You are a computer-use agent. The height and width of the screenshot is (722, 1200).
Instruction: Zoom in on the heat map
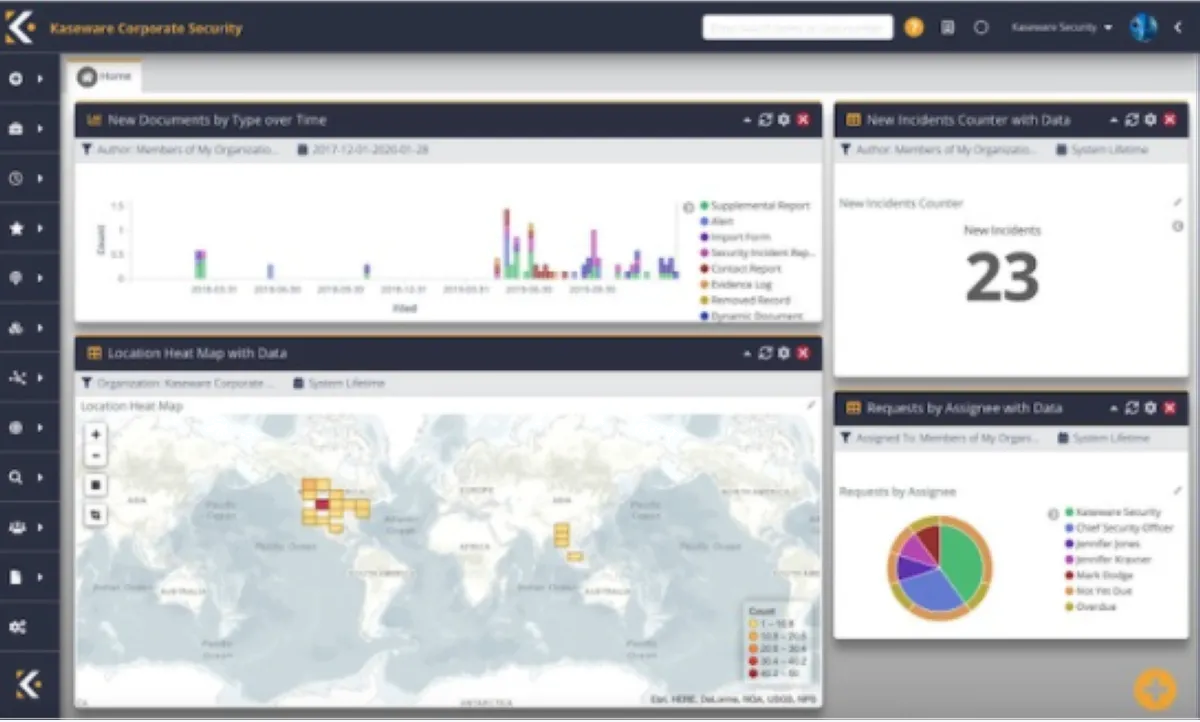coord(96,435)
